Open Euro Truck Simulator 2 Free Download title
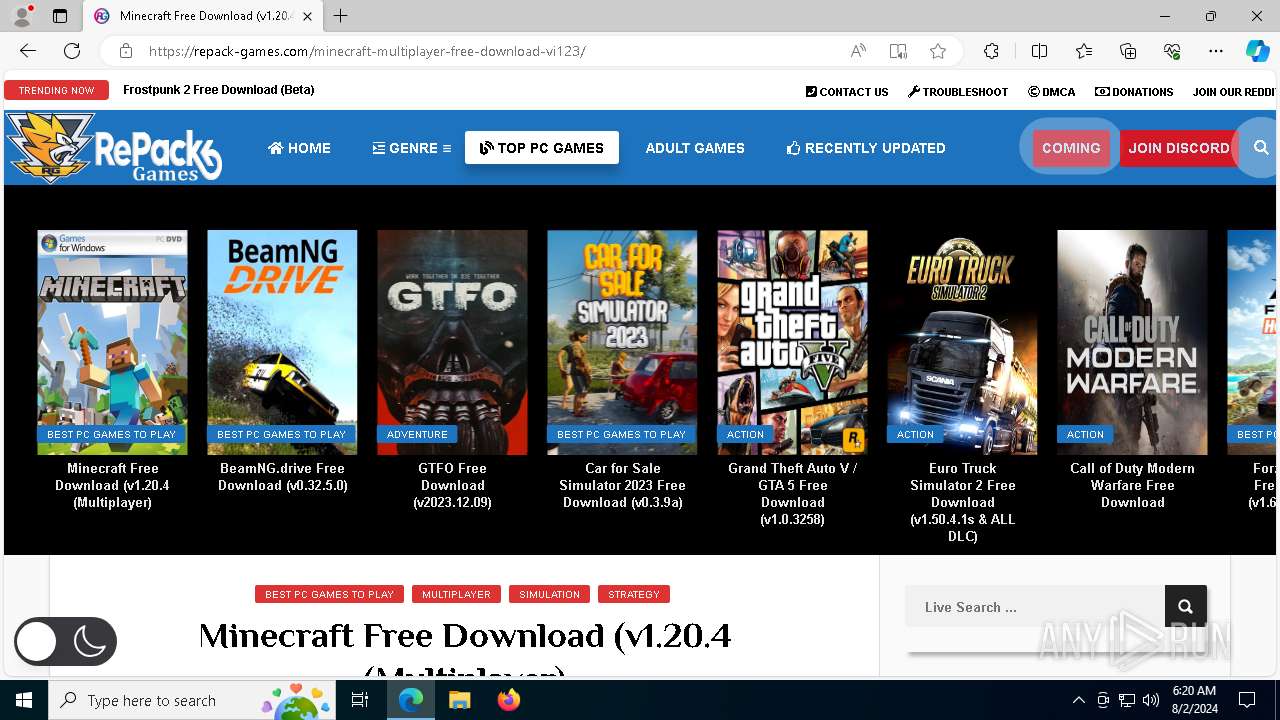1280x720 pixels. (962, 502)
